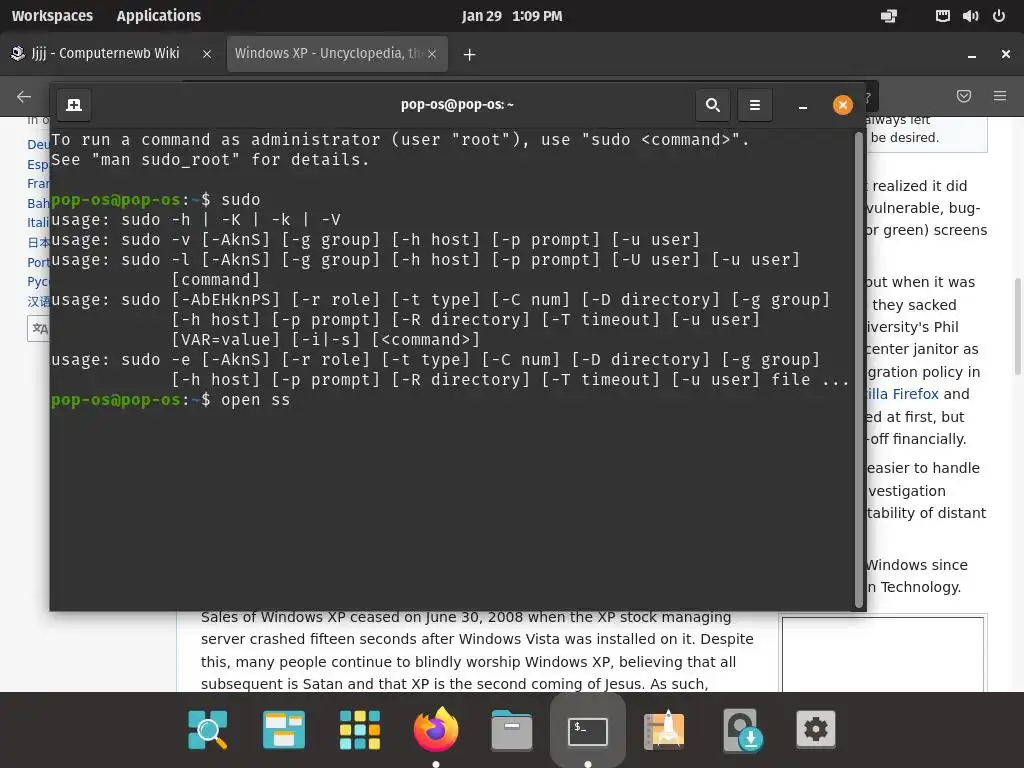Open a new Firefox tab
1024x768 pixels.
[x=469, y=54]
